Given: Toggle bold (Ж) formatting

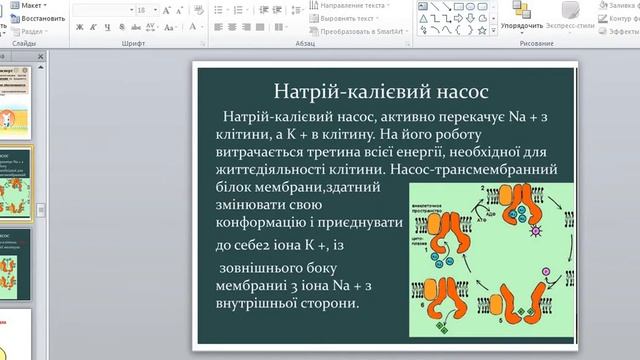Looking at the screenshot, I should (x=80, y=27).
